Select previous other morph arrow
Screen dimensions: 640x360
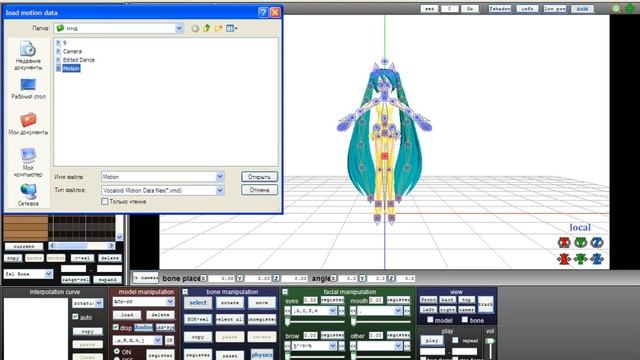tap(353, 346)
